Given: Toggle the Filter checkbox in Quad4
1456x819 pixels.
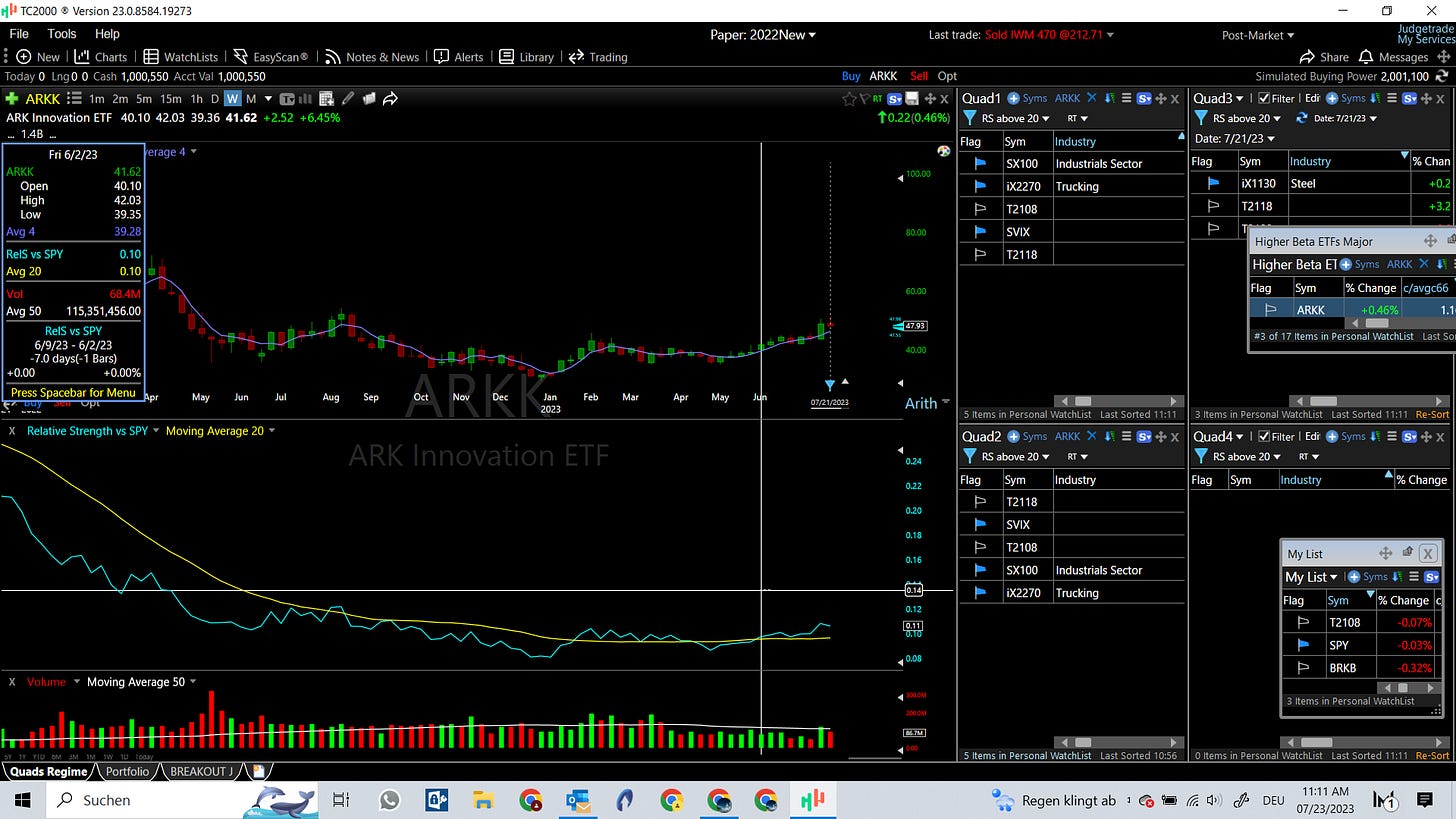Looking at the screenshot, I should click(1264, 436).
